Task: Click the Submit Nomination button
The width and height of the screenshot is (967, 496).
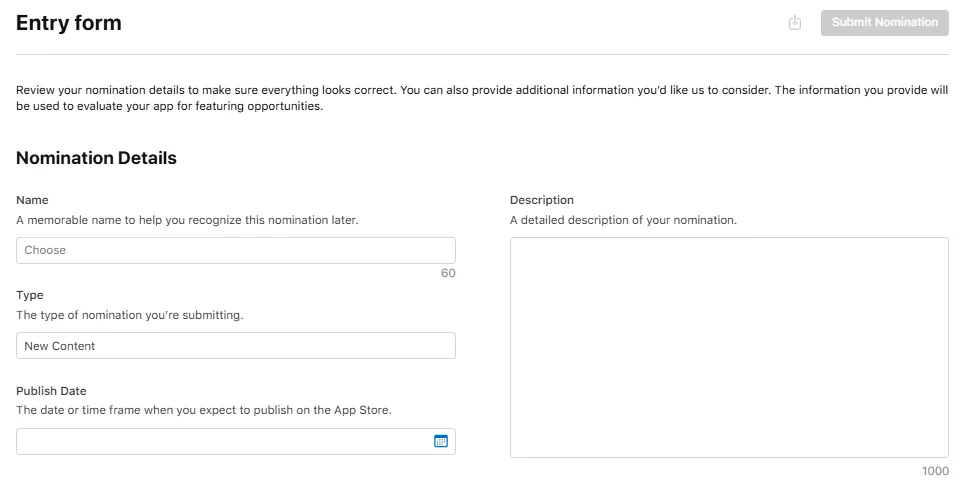Action: (884, 23)
